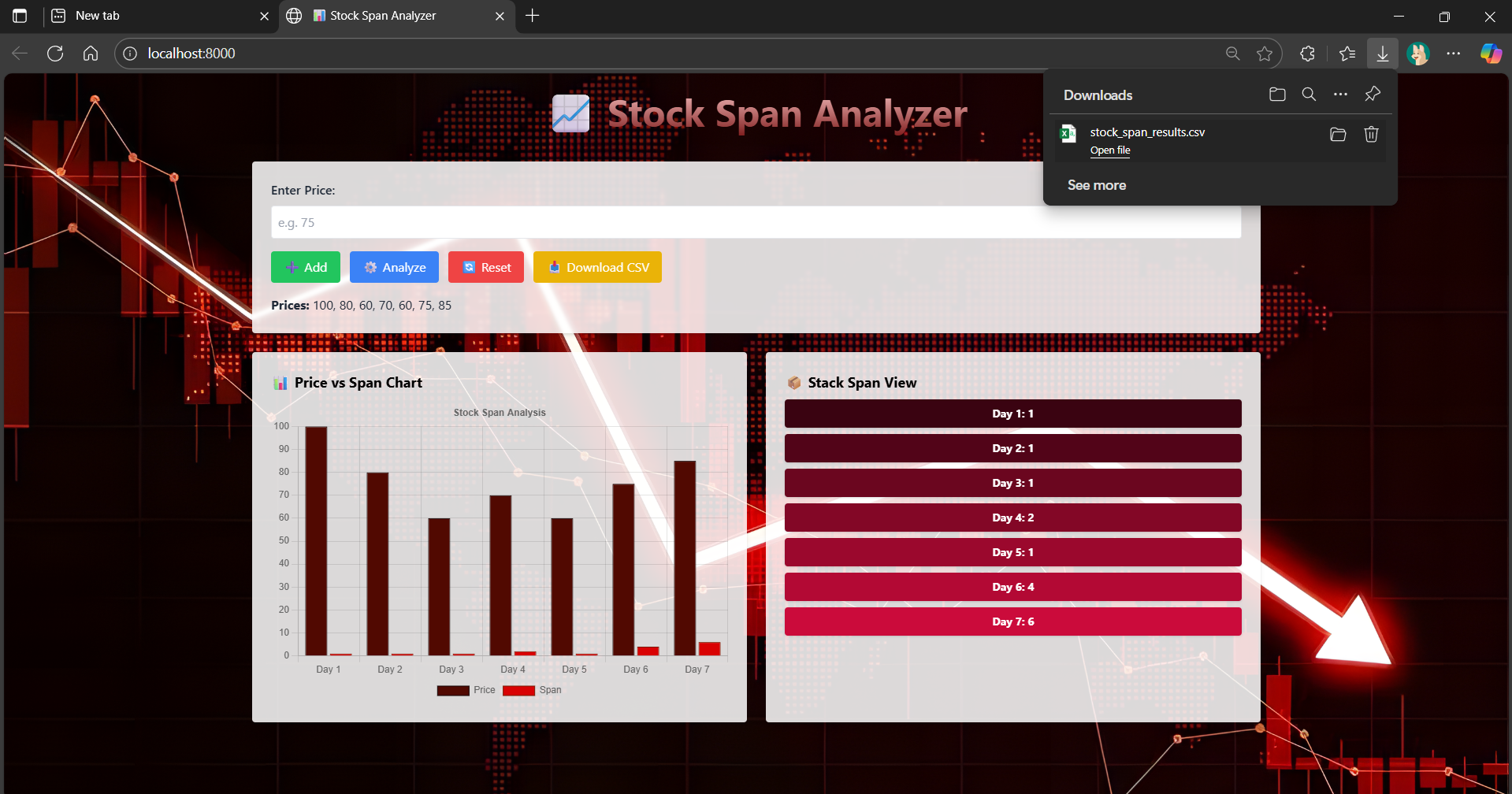Viewport: 1512px width, 794px height.
Task: Show stock_span_results.csv in its folder
Action: (1338, 135)
